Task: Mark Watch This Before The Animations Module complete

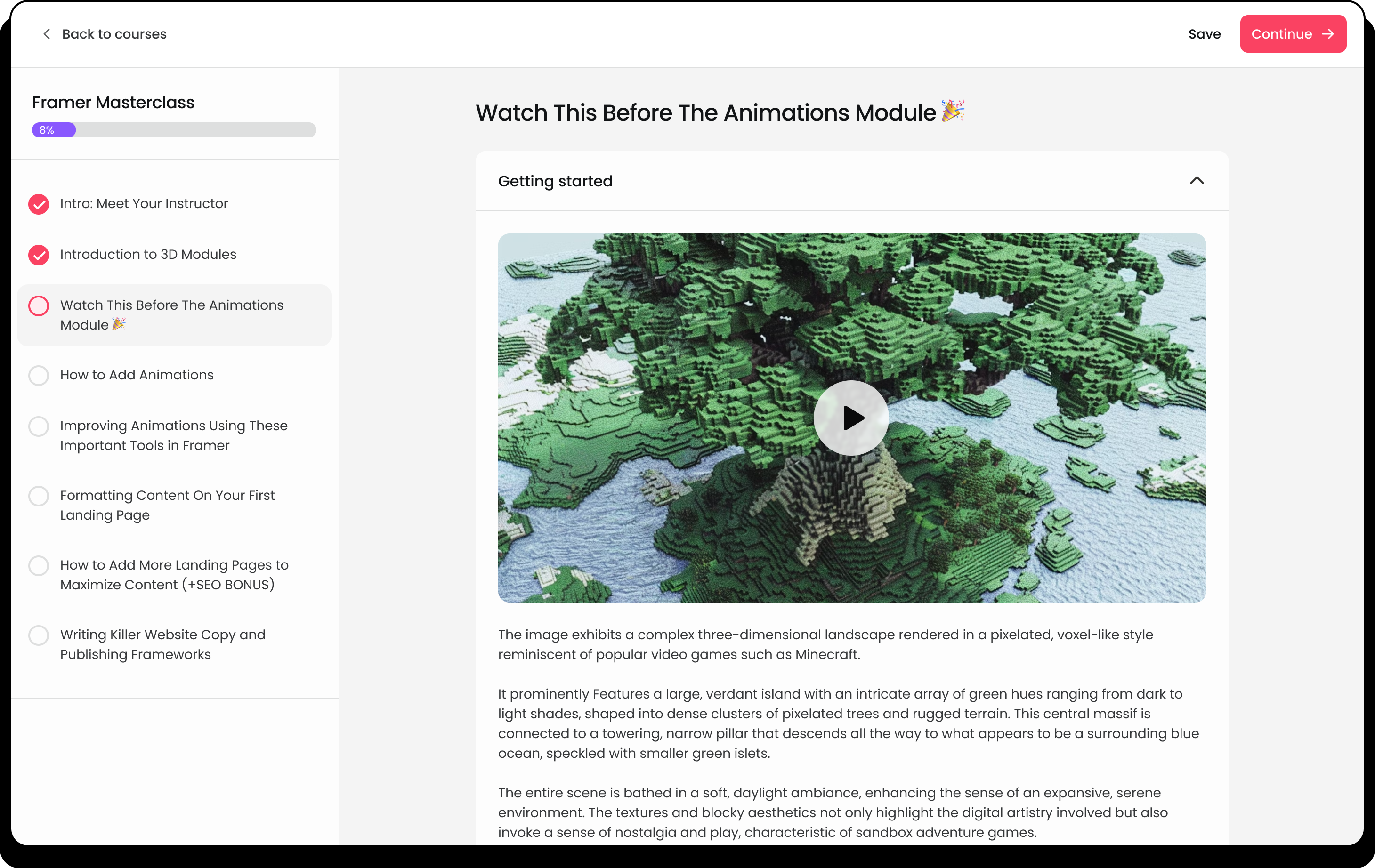Action: pos(39,306)
